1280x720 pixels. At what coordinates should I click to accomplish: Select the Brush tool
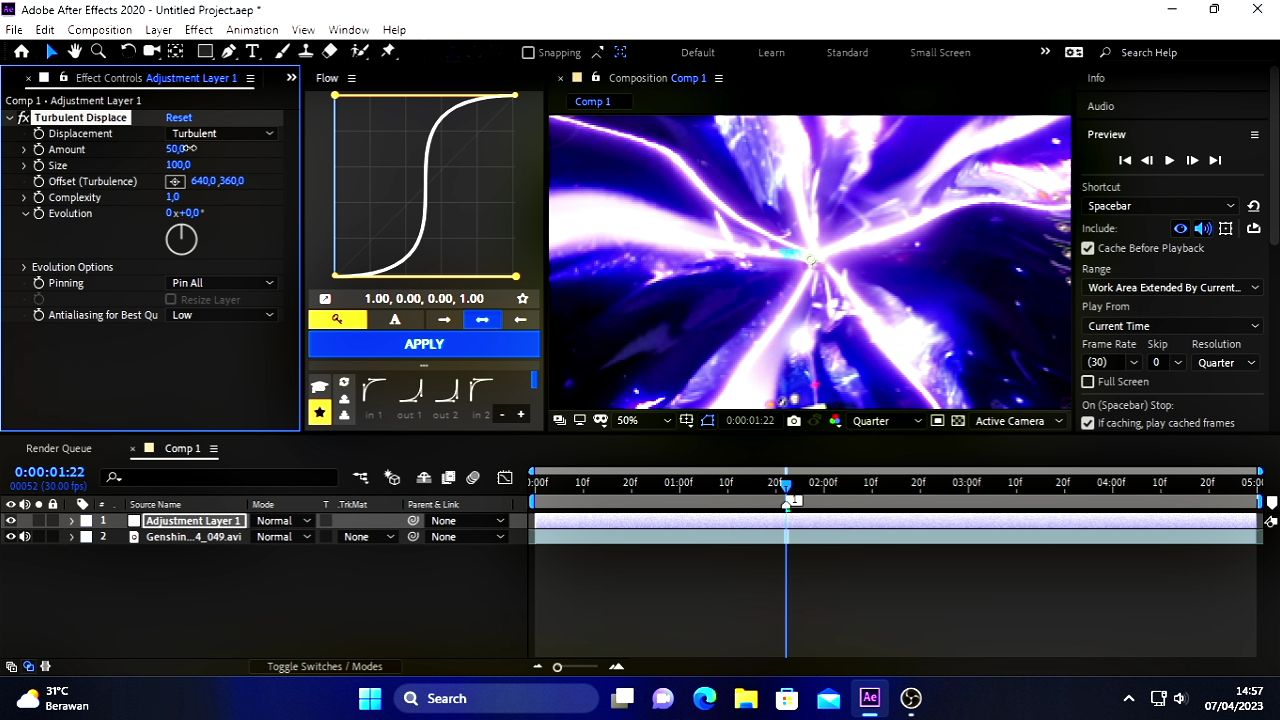[x=282, y=52]
